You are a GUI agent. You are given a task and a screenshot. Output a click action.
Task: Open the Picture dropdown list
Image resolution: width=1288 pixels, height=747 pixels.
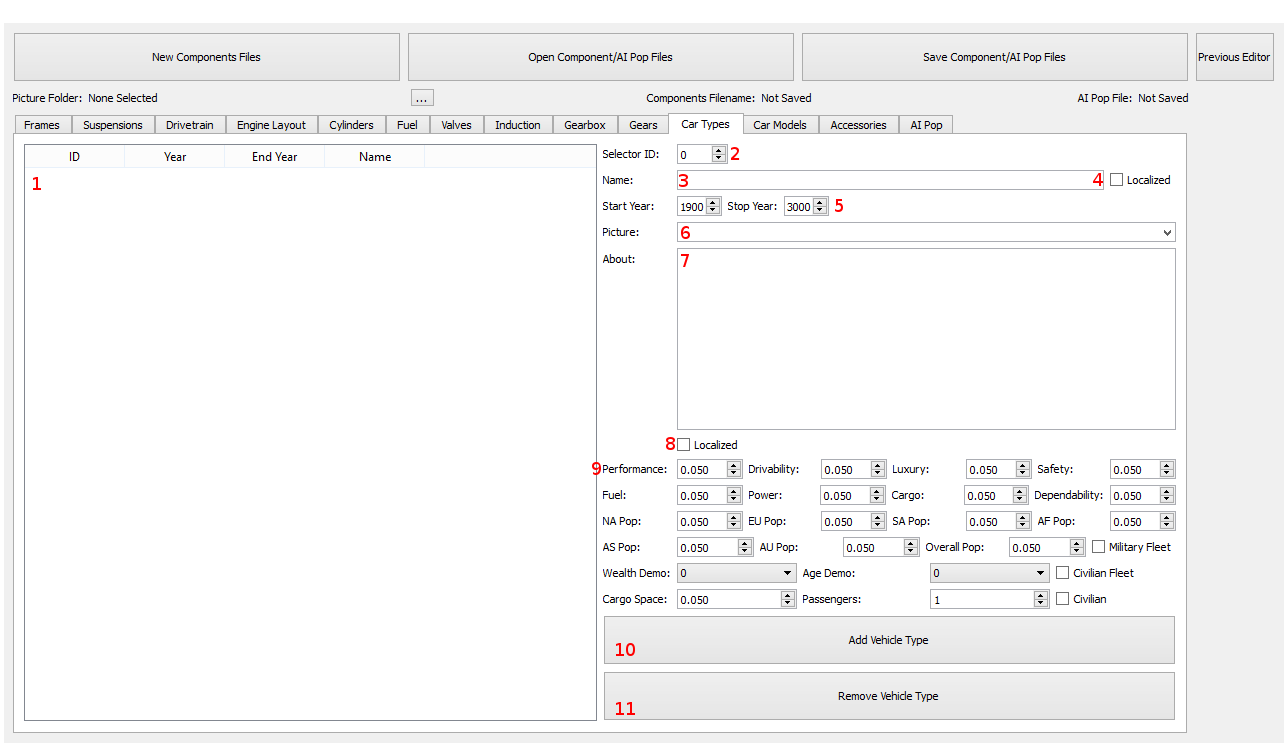[1167, 232]
